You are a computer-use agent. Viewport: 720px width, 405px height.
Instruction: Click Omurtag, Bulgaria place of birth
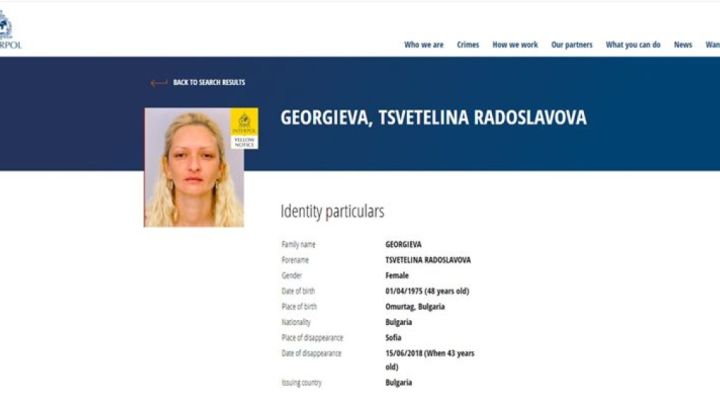(x=415, y=307)
